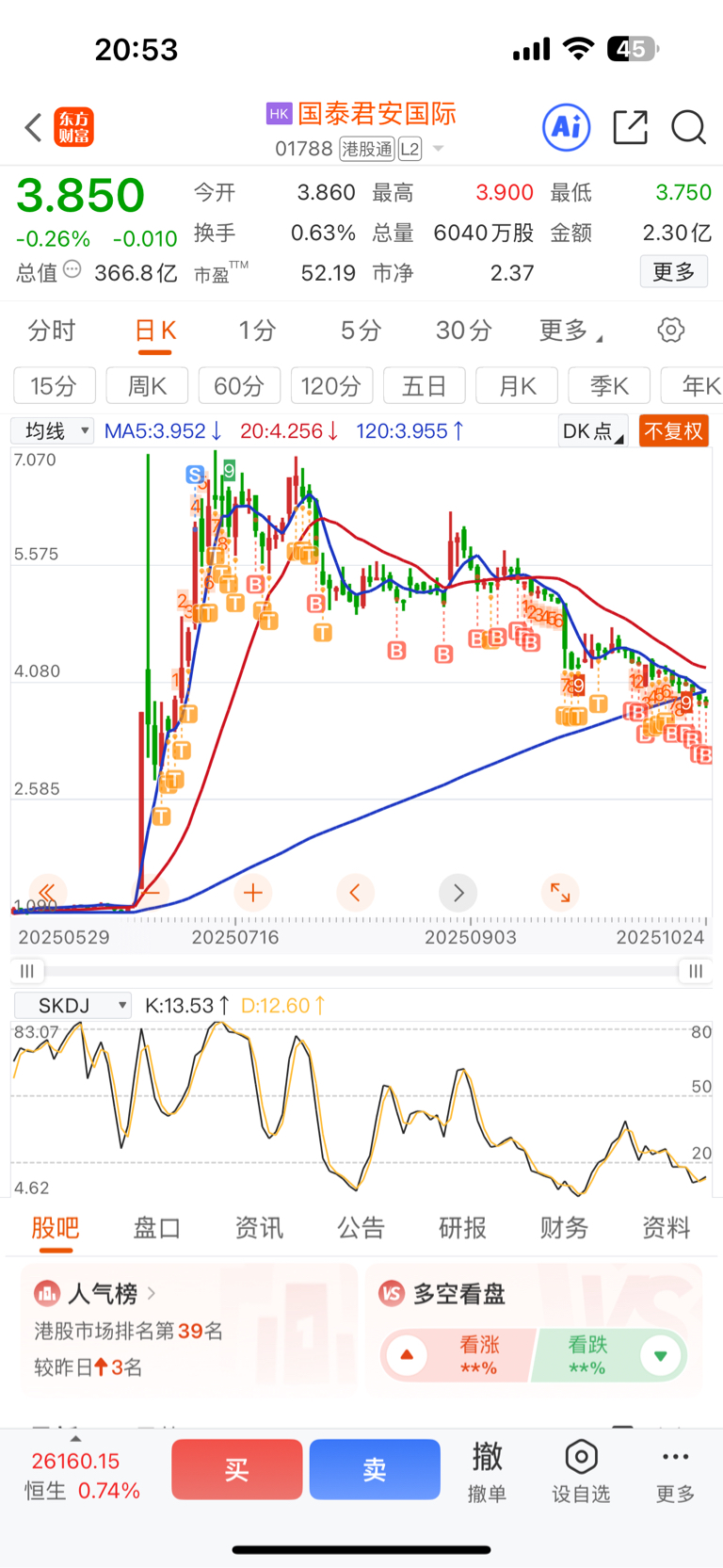
Task: Switch to 1分 chart tab
Action: point(257,331)
